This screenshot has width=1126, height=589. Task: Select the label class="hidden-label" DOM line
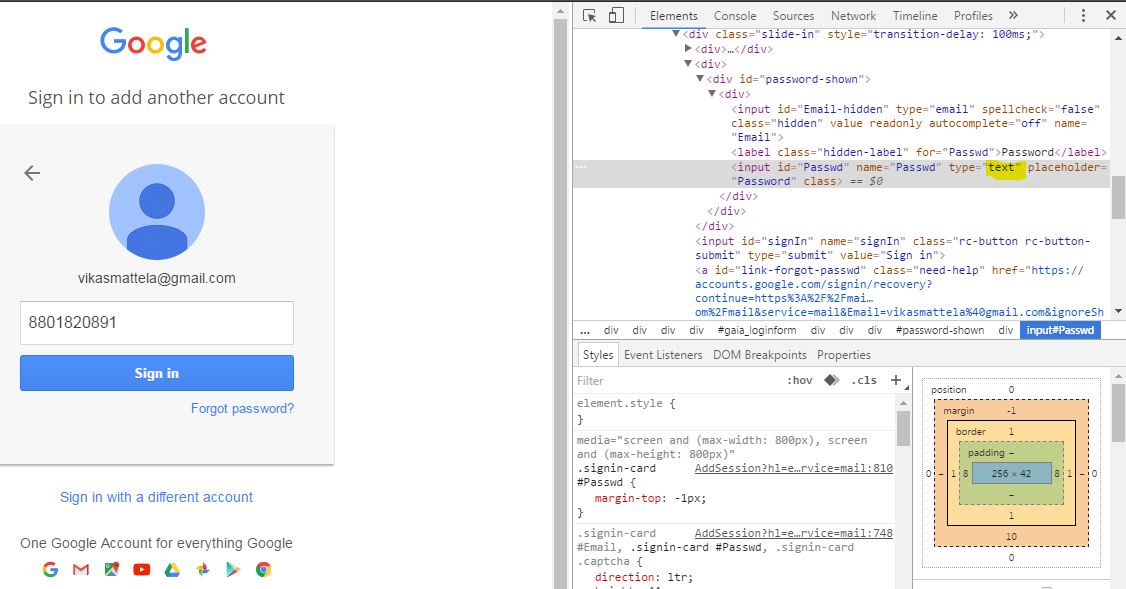[x=918, y=152]
